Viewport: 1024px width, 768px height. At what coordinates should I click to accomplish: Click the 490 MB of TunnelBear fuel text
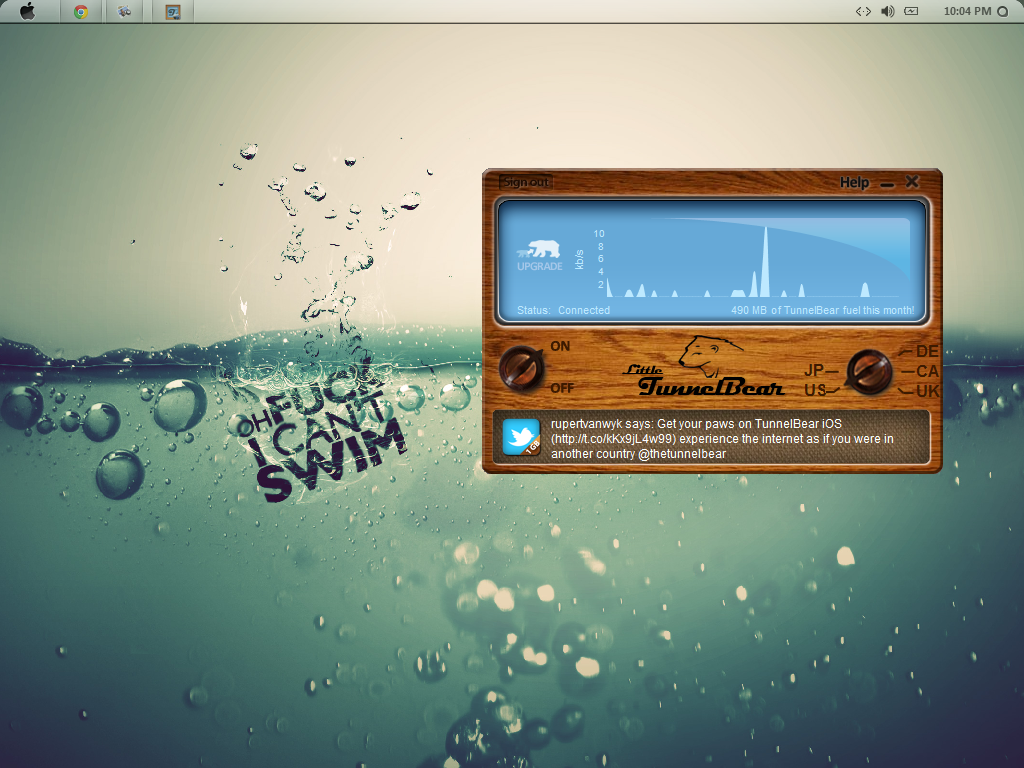823,310
